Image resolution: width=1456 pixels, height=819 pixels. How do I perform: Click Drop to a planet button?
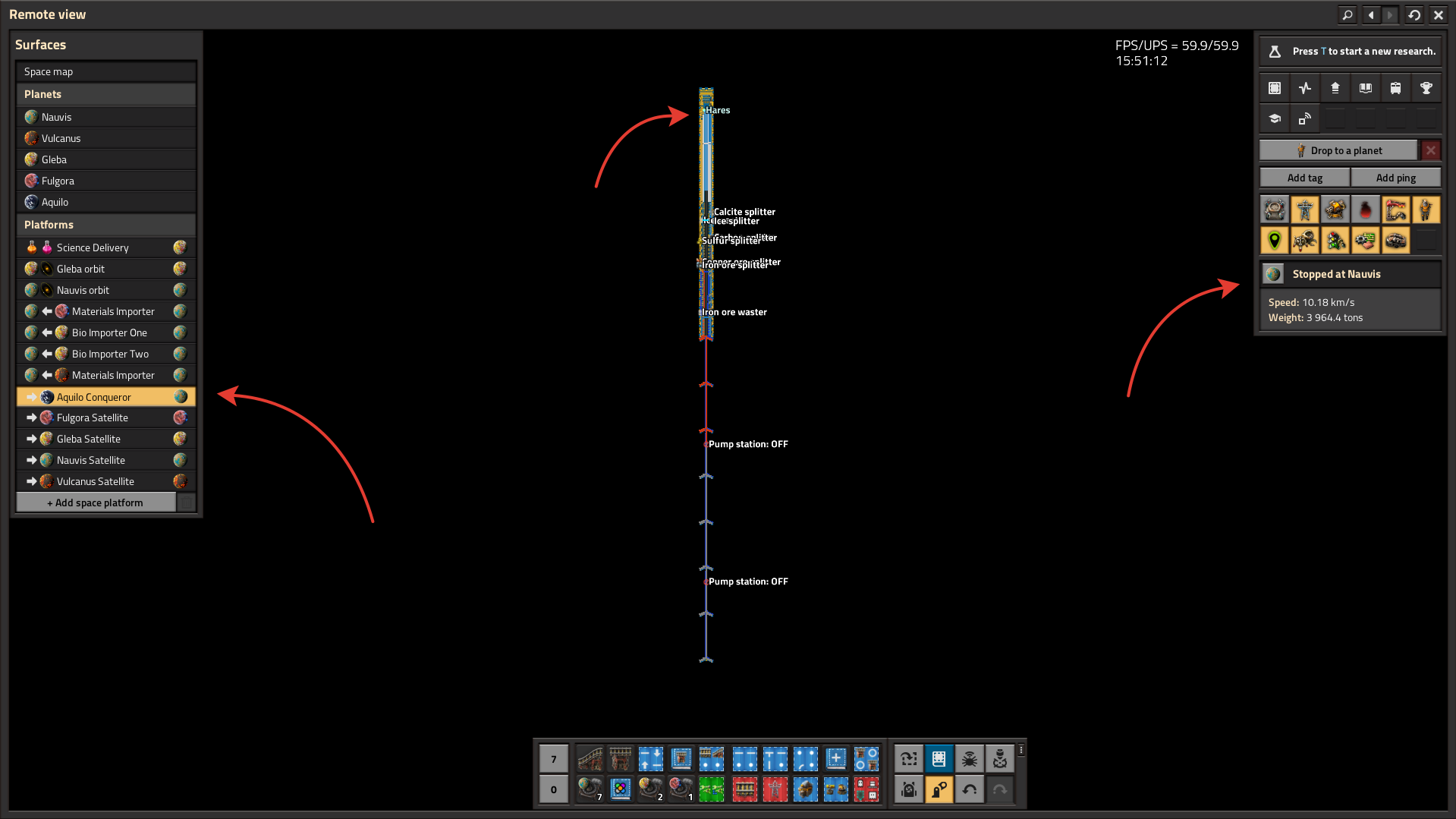pyautogui.click(x=1338, y=150)
